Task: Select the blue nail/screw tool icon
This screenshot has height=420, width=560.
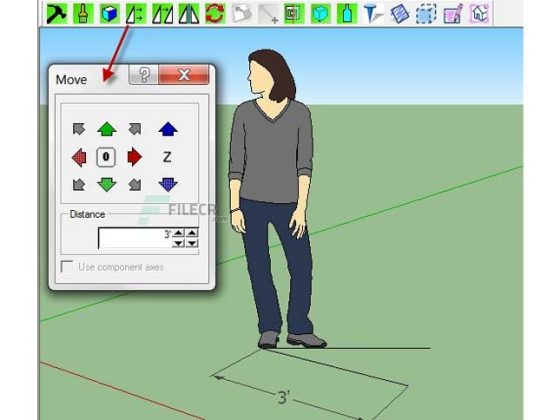Action: pos(373,14)
